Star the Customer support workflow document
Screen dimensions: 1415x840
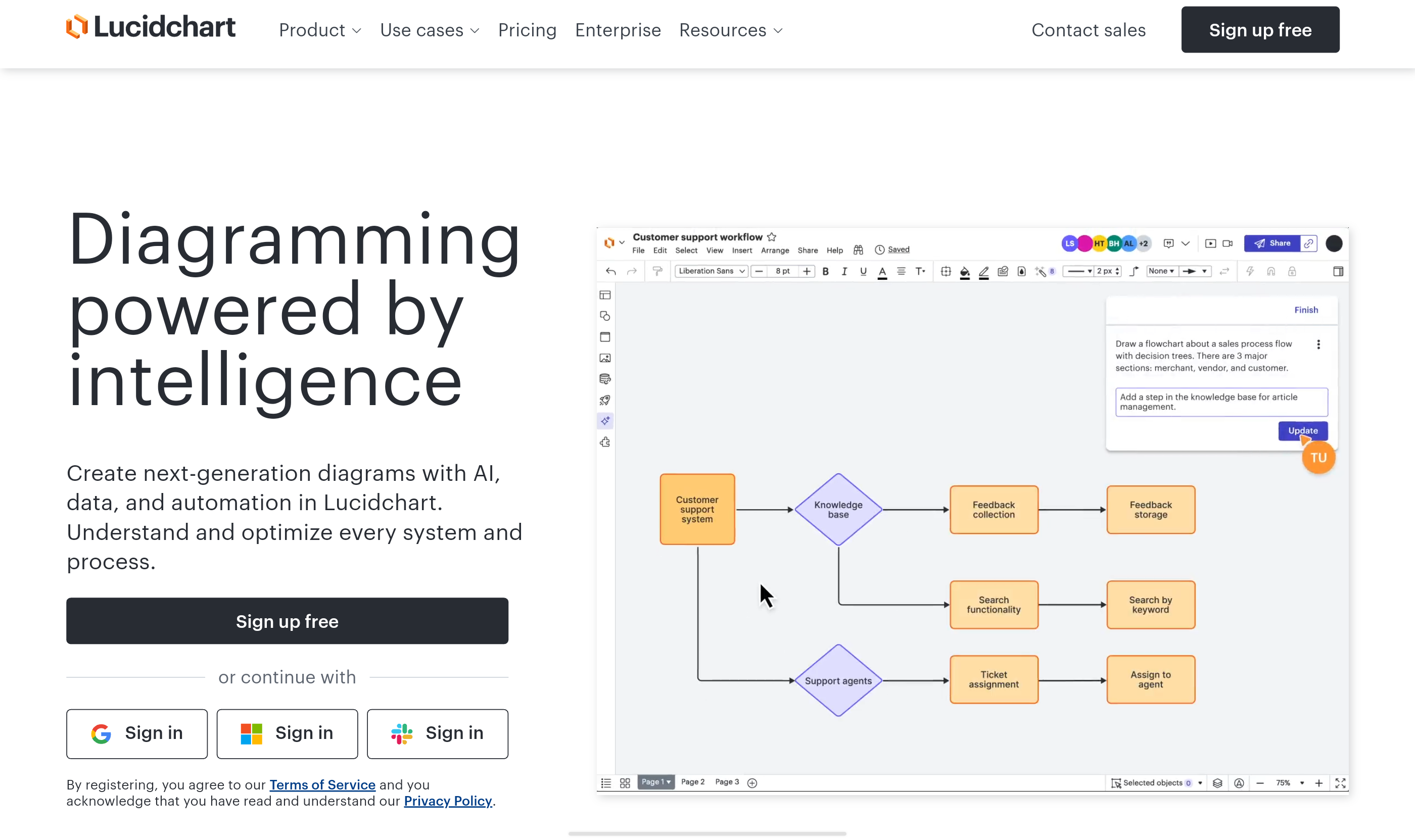click(x=772, y=236)
